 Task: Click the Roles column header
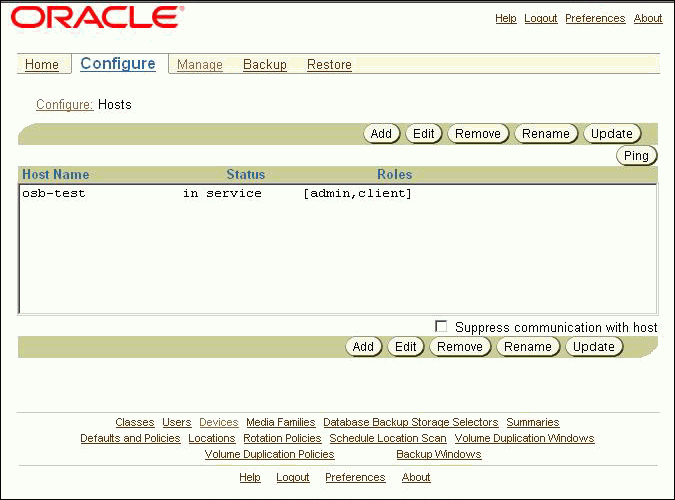pyautogui.click(x=395, y=174)
